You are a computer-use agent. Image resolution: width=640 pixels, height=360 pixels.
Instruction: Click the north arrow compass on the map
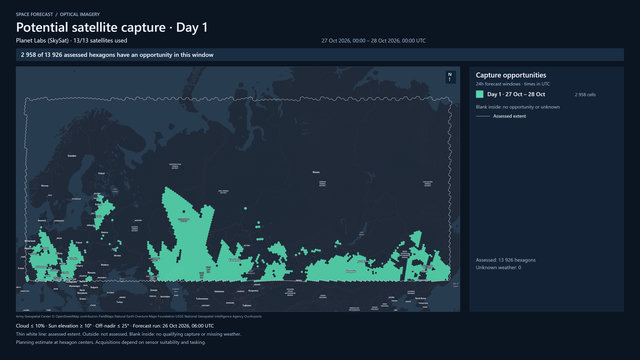(x=450, y=77)
